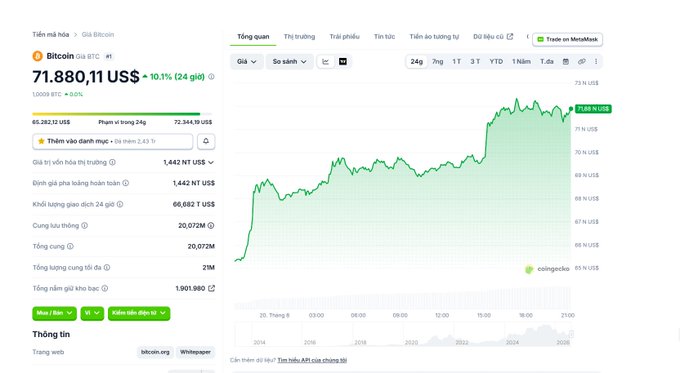The width and height of the screenshot is (680, 373).
Task: Open the Whitepaper link
Action: [x=195, y=352]
